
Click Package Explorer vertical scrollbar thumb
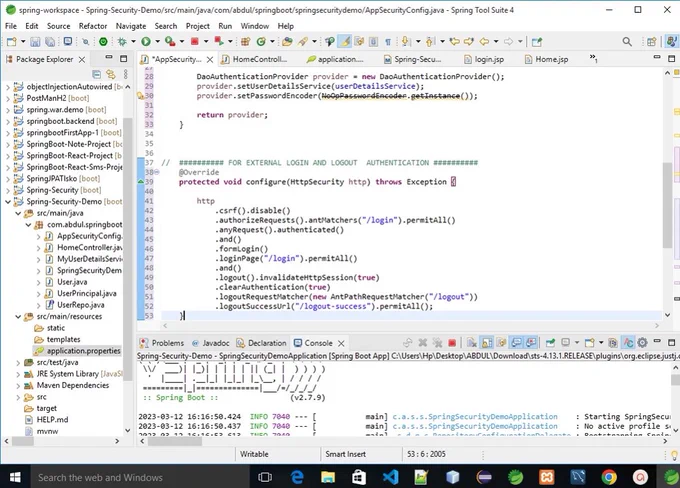[128, 249]
